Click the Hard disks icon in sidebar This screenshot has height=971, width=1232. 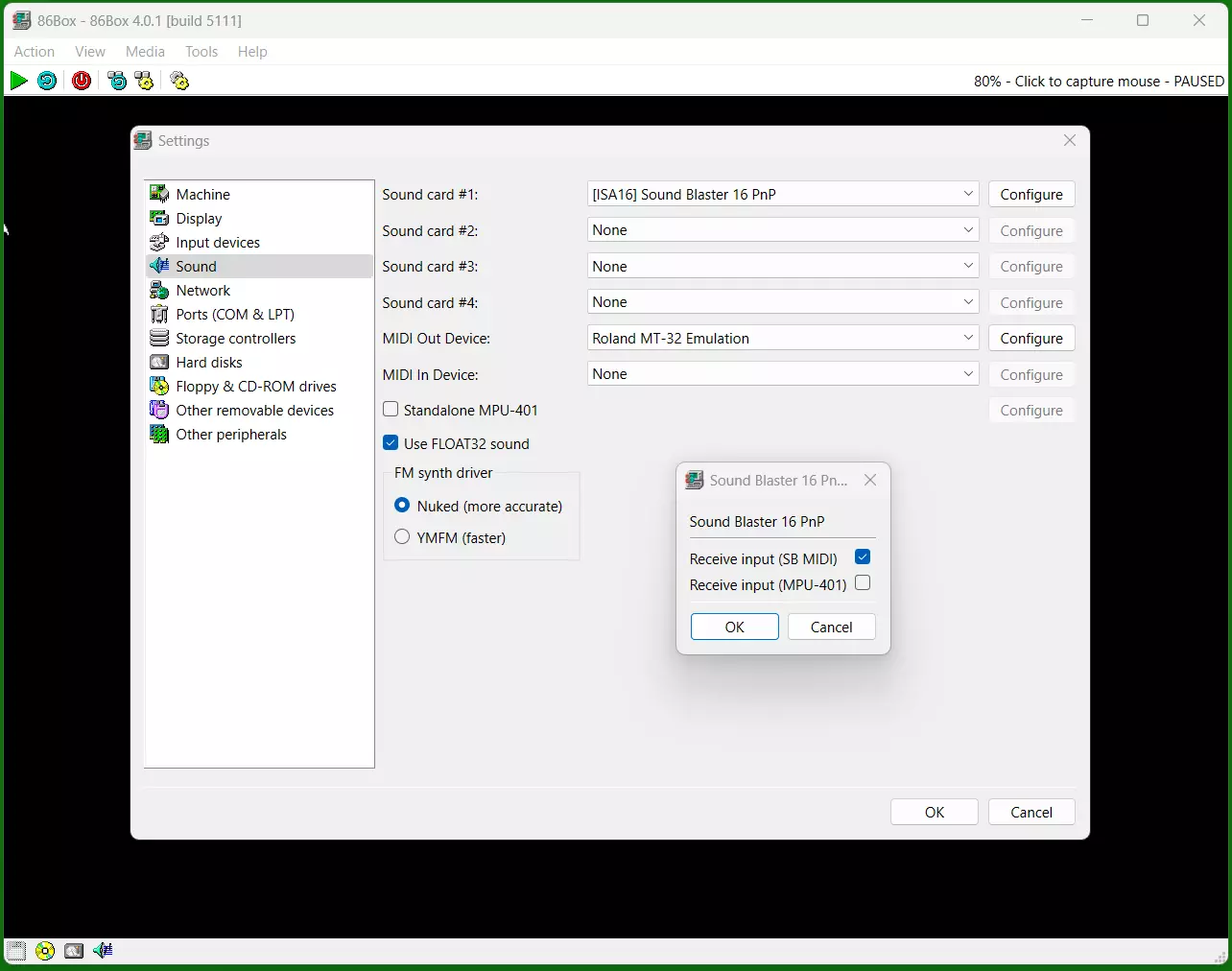coord(159,362)
